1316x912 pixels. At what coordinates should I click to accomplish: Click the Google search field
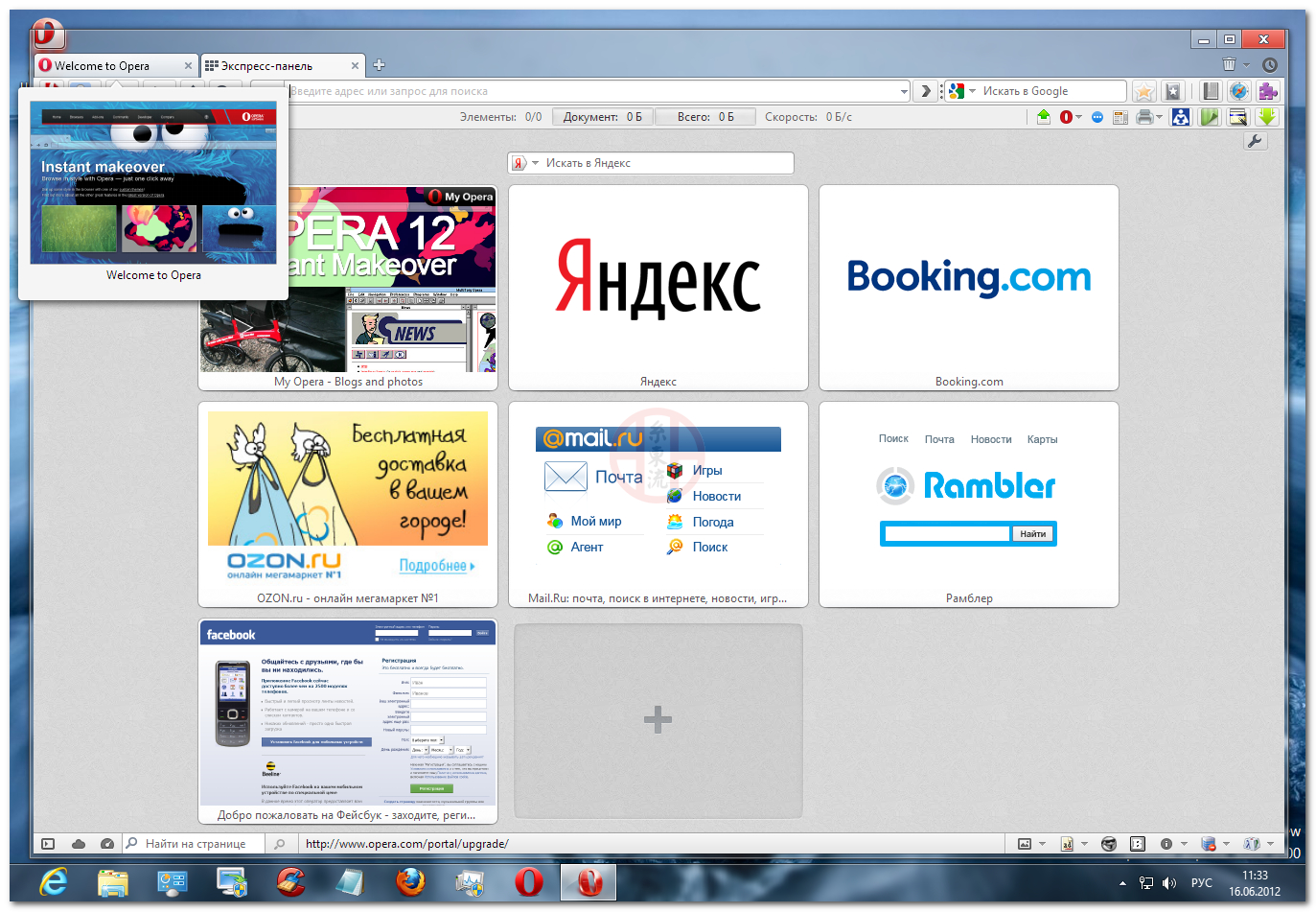click(1052, 91)
